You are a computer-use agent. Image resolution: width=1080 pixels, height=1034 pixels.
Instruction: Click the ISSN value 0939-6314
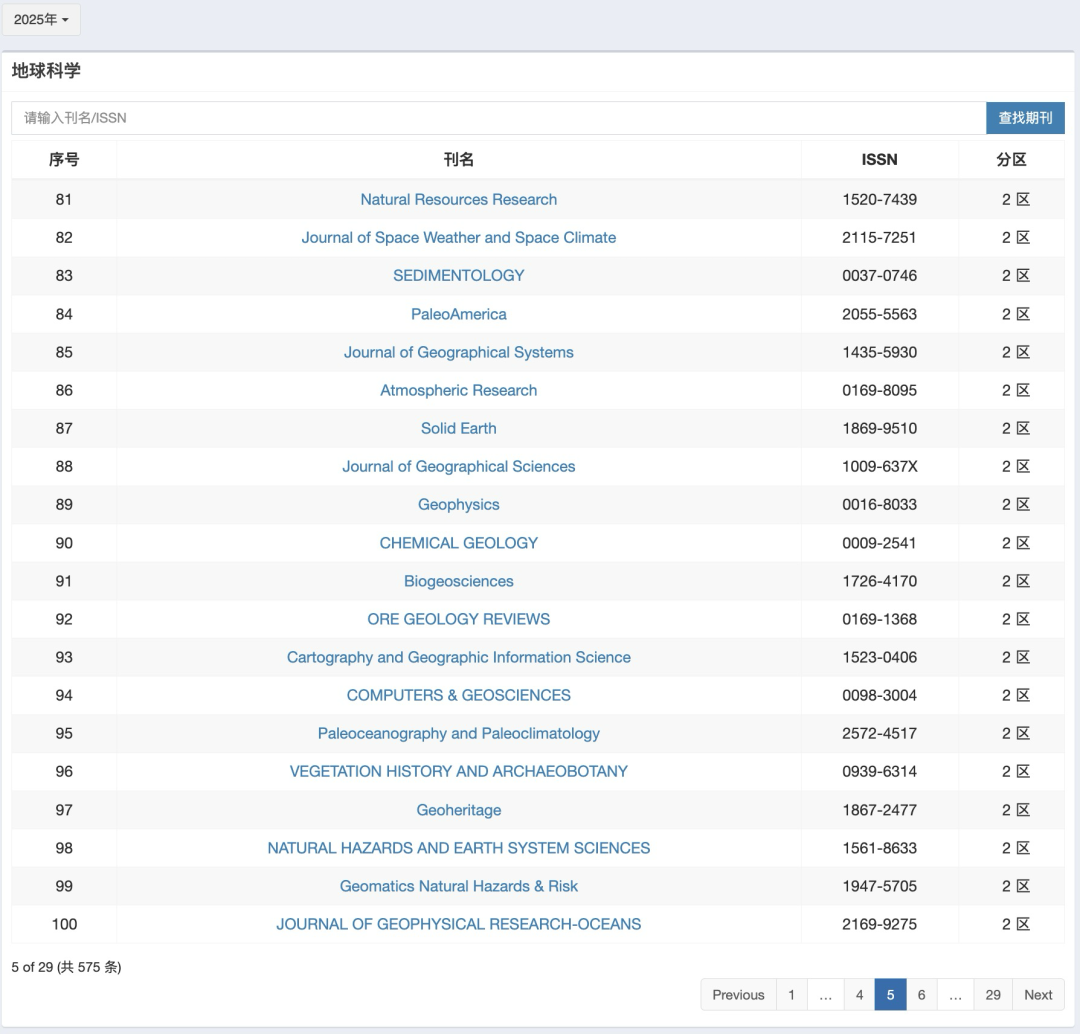coord(880,771)
